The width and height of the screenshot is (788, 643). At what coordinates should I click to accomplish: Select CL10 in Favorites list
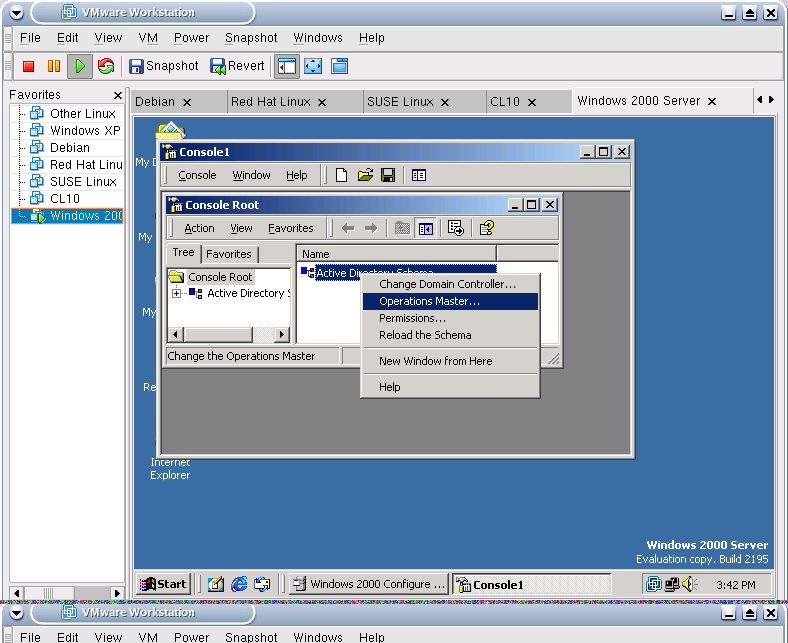click(65, 199)
